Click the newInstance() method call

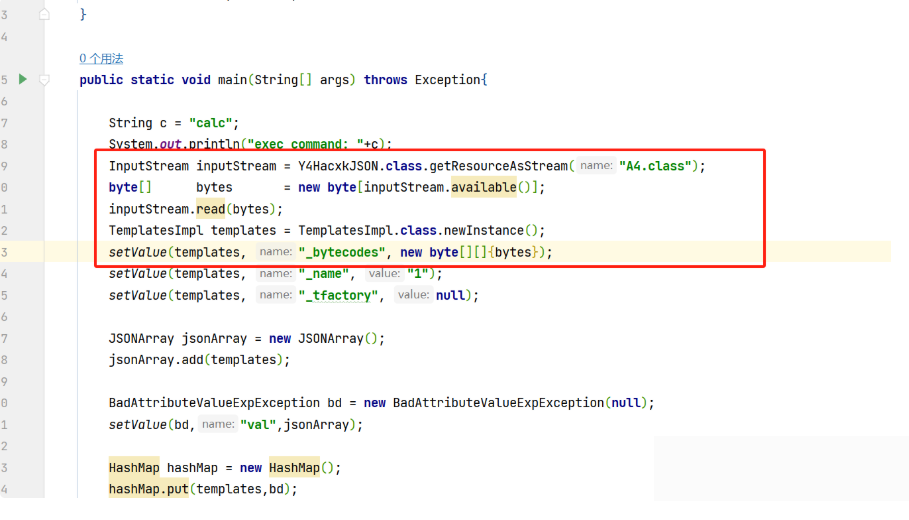click(x=491, y=231)
